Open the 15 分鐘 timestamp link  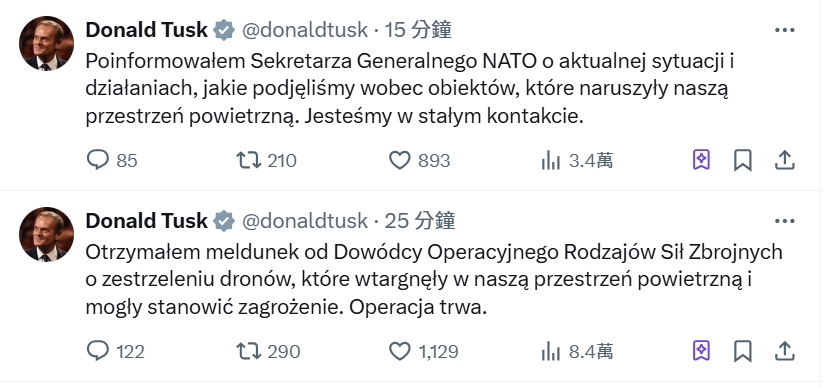pos(418,30)
